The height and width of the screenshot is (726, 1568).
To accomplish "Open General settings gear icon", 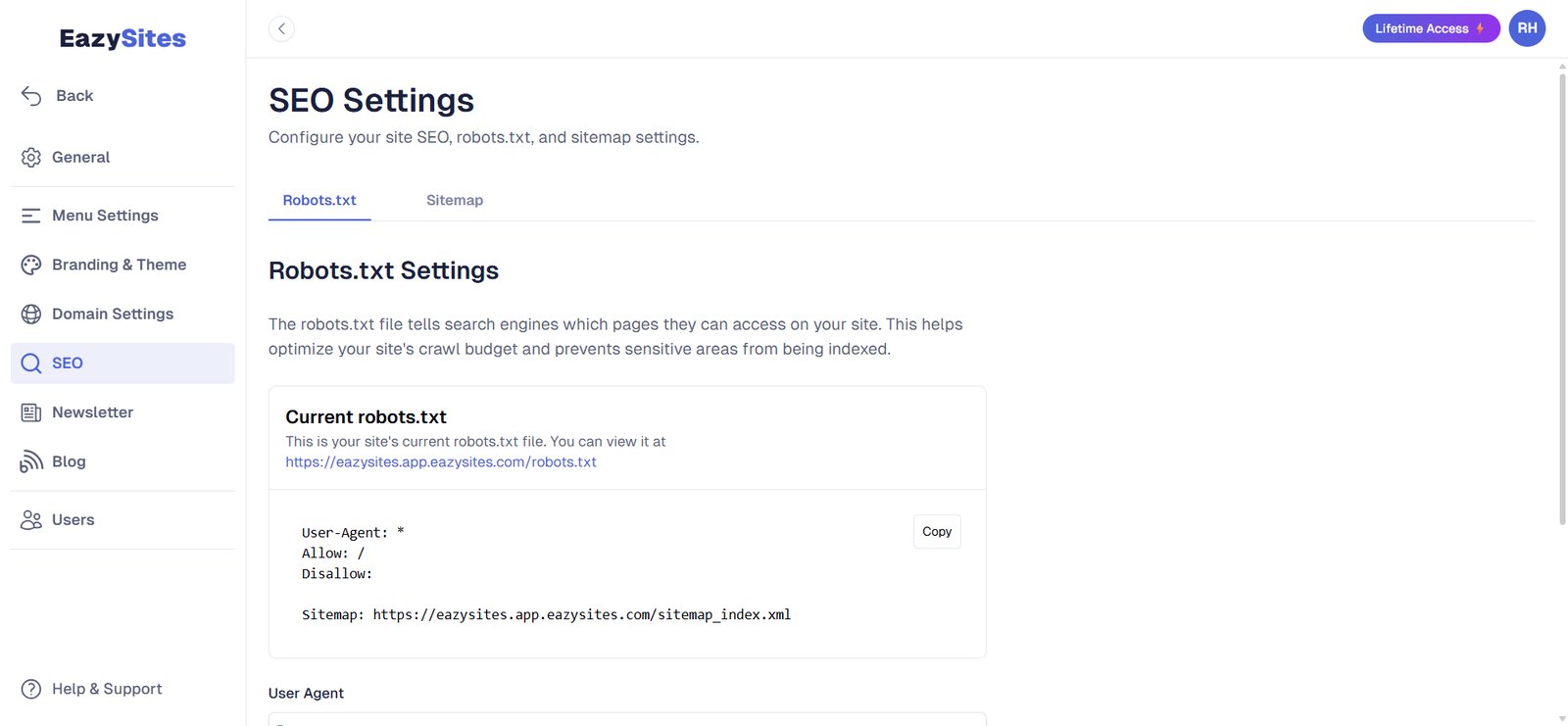I will pyautogui.click(x=31, y=157).
